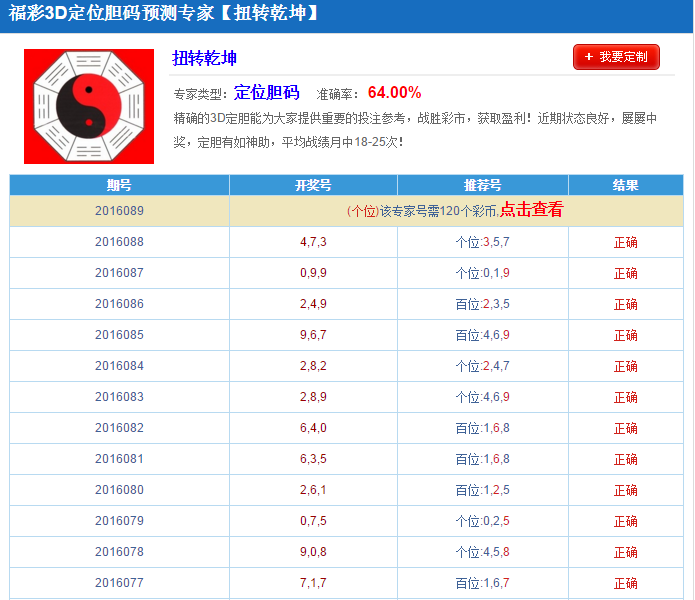
Task: Click the 64.00% accuracy value
Action: (x=394, y=93)
